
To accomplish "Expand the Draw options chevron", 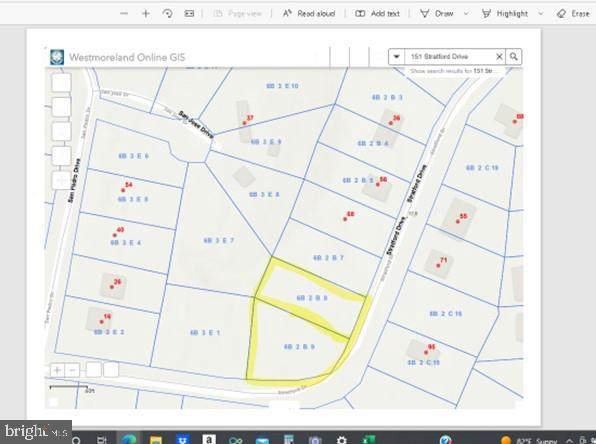I will click(x=466, y=14).
